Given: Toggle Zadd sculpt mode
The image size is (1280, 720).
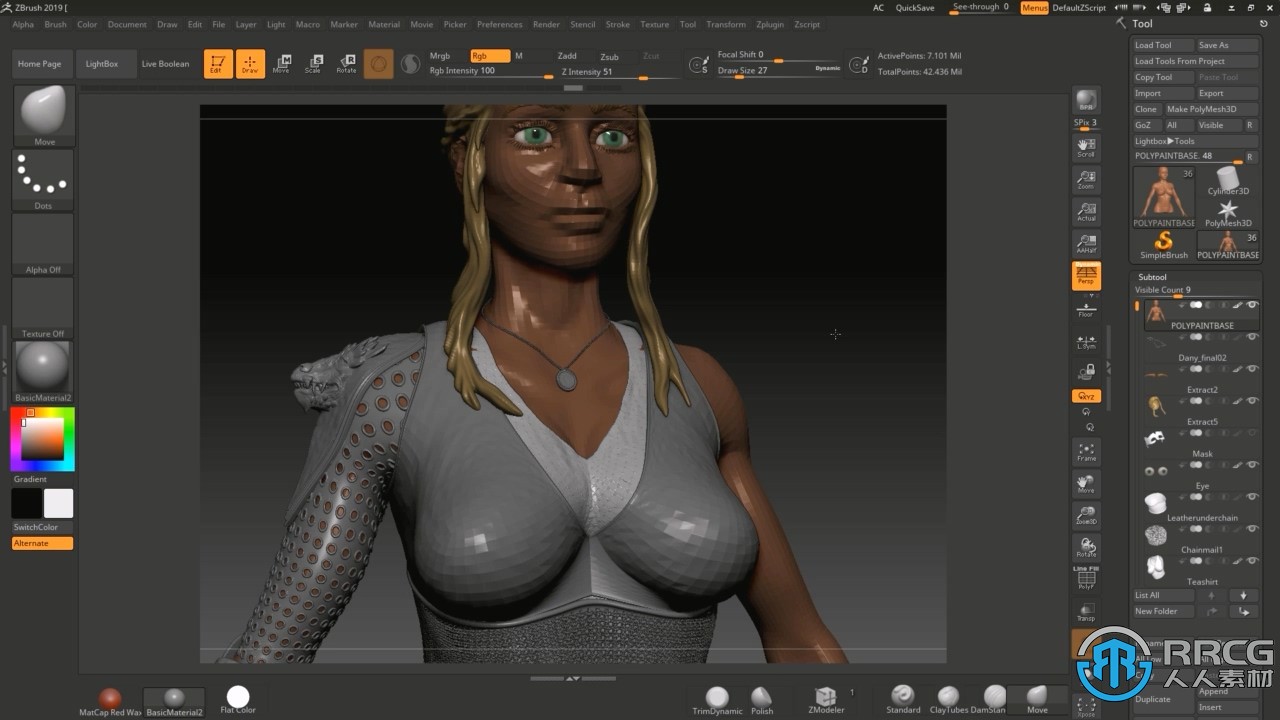Looking at the screenshot, I should [x=567, y=56].
